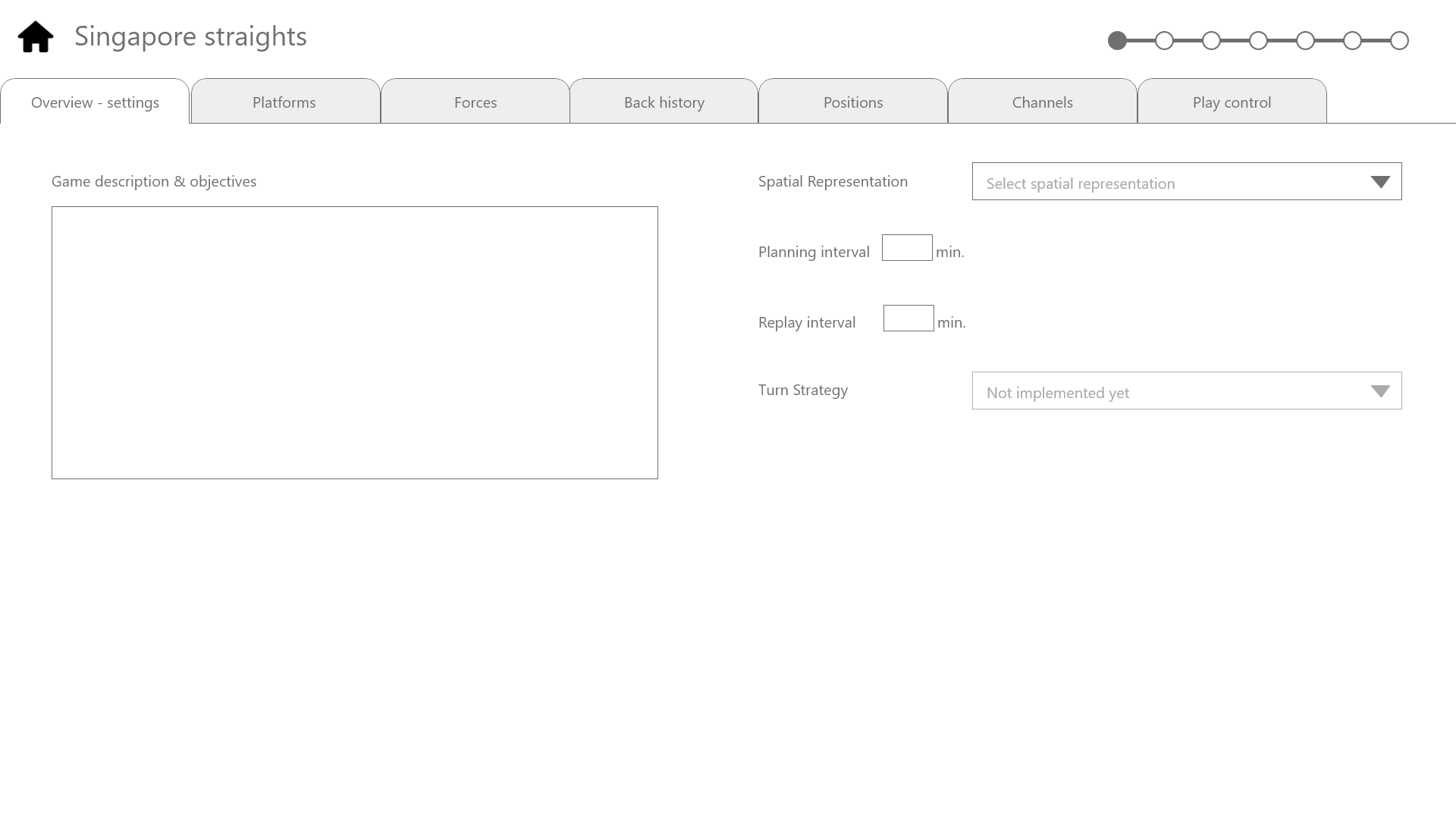Image resolution: width=1456 pixels, height=819 pixels.
Task: Click the Spatial Representation label
Action: (x=833, y=181)
